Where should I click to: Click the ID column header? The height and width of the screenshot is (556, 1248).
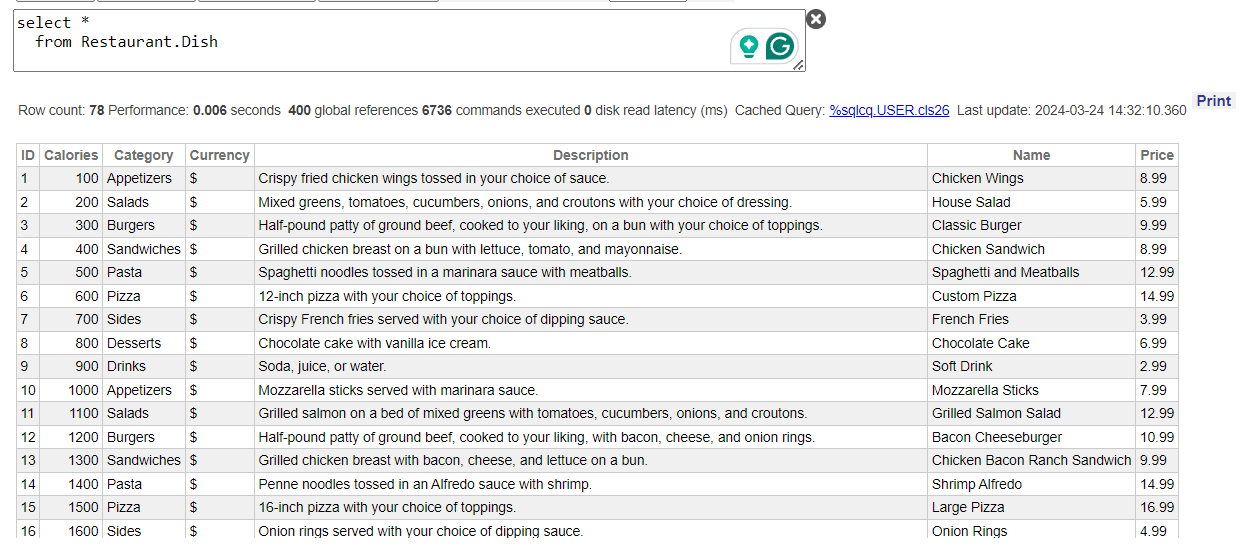(28, 155)
